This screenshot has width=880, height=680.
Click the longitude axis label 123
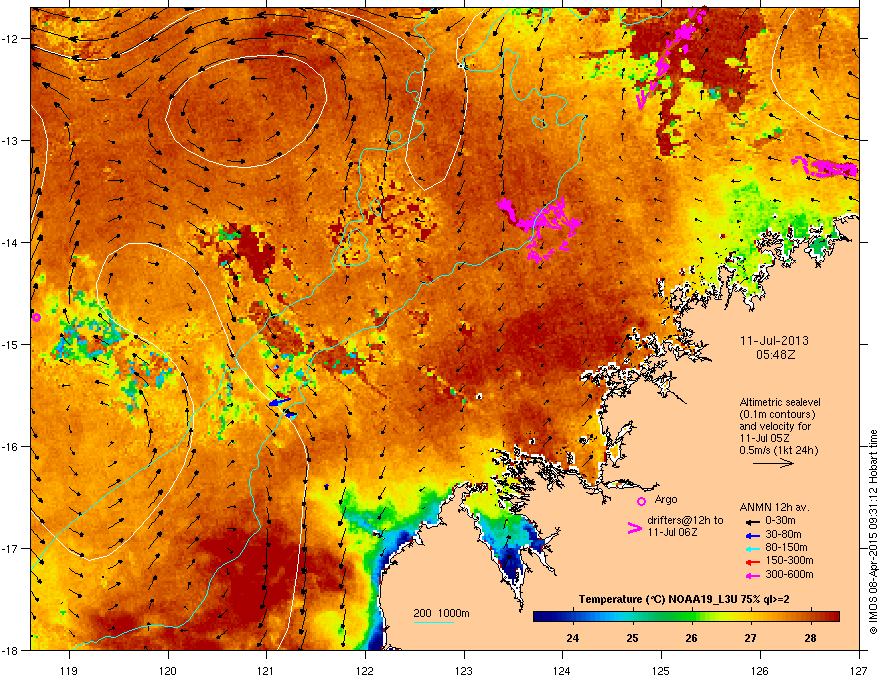[464, 670]
